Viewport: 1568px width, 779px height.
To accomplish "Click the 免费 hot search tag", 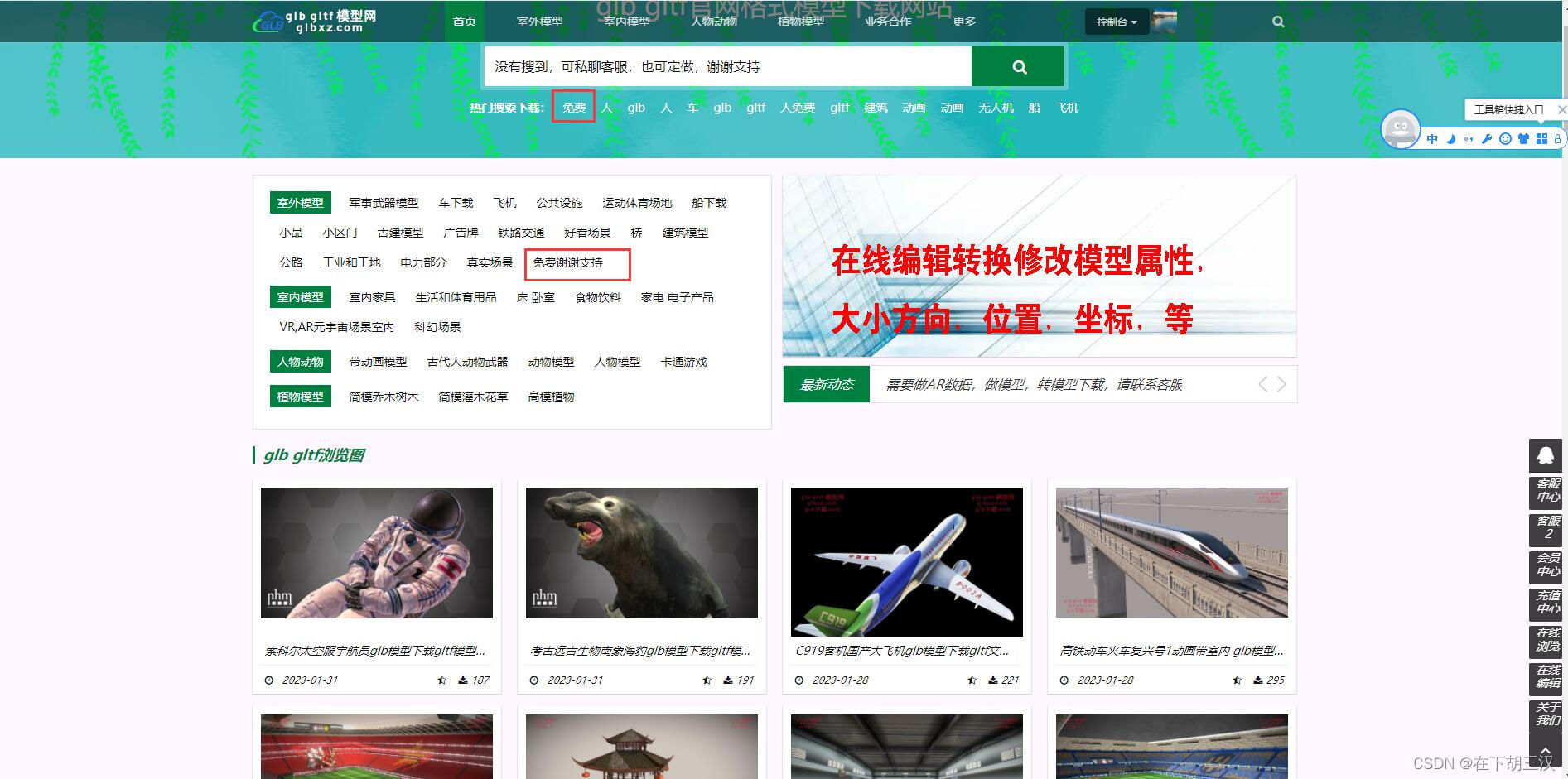I will click(x=574, y=108).
